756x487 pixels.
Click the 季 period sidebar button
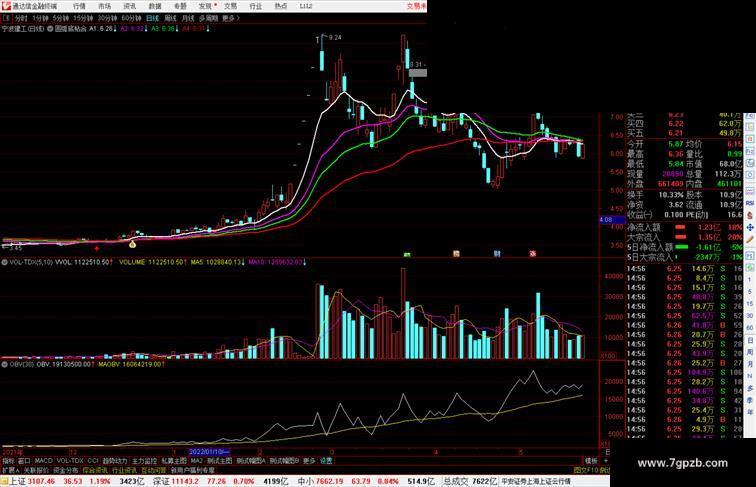750,400
